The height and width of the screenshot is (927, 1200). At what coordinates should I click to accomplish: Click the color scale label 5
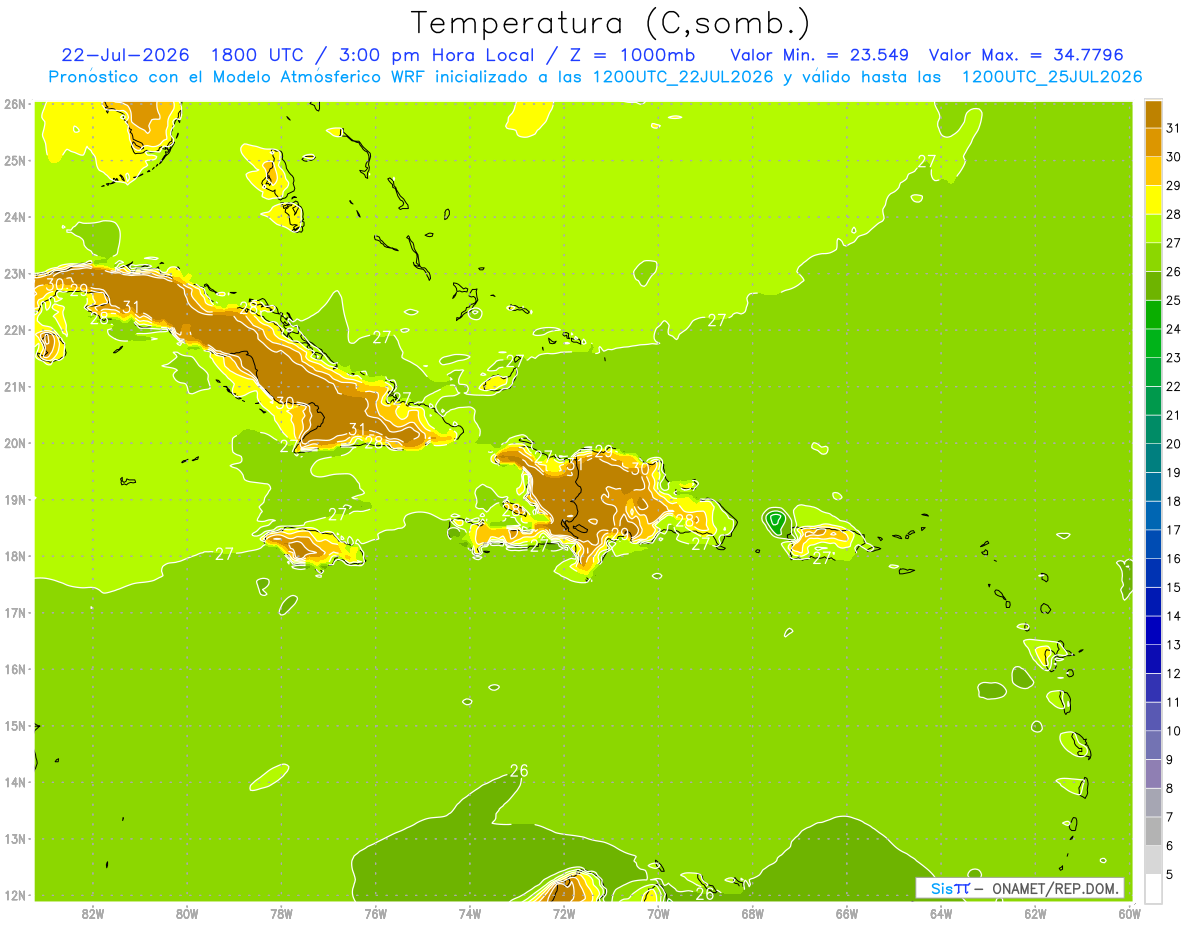click(1171, 874)
